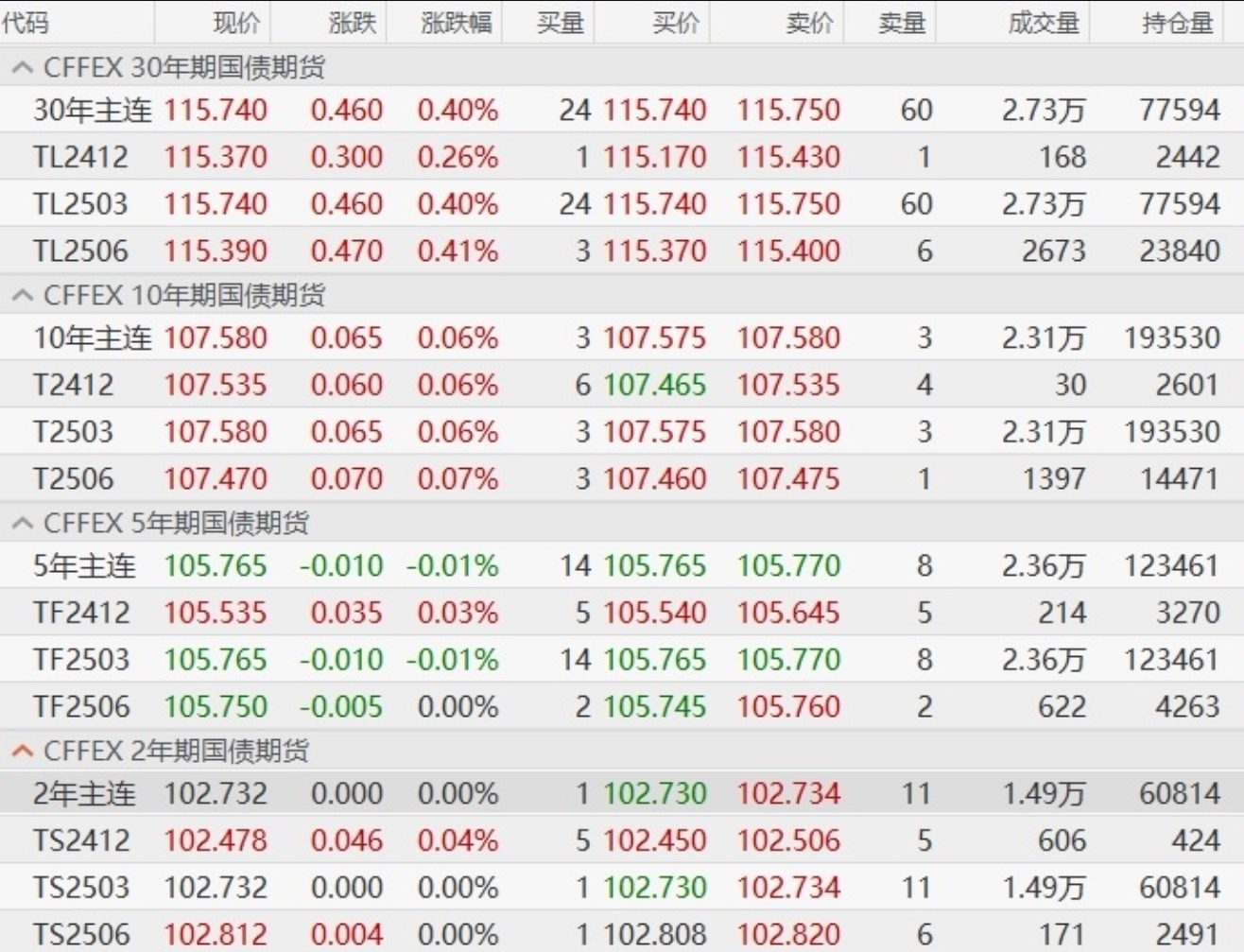Click the 卖量 column header
The image size is (1244, 952).
pos(901,22)
